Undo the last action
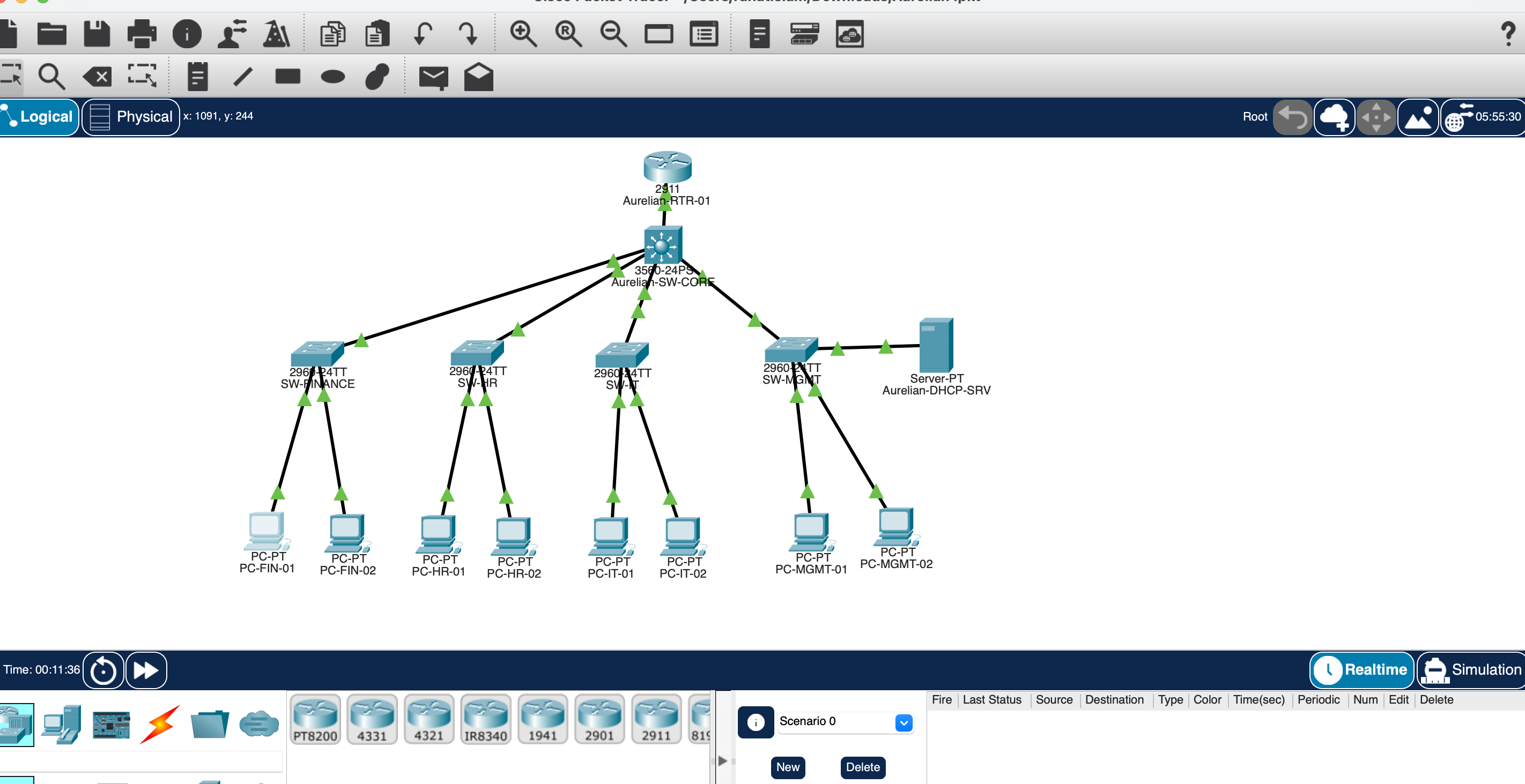This screenshot has width=1525, height=784. coord(423,34)
